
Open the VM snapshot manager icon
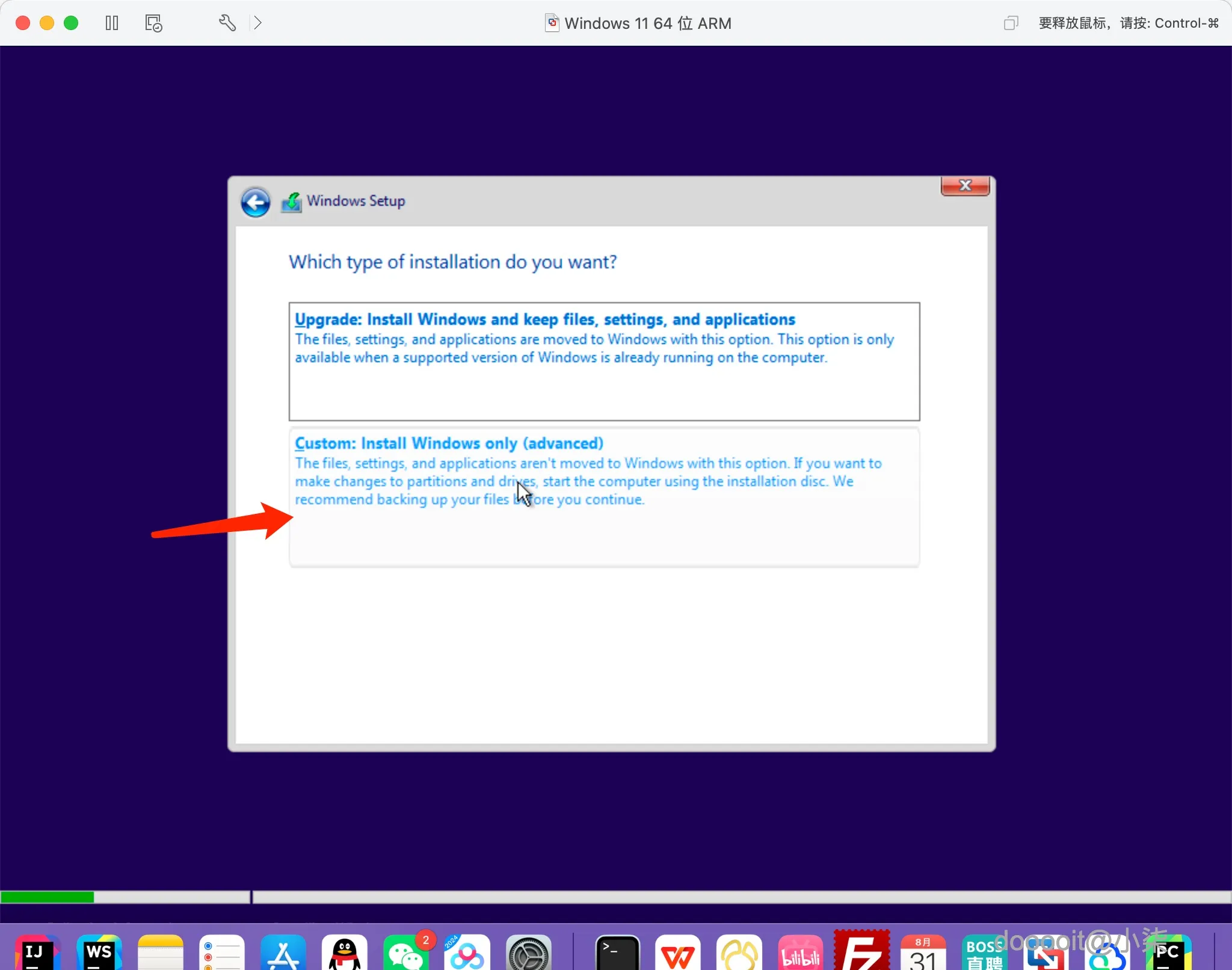(x=153, y=23)
